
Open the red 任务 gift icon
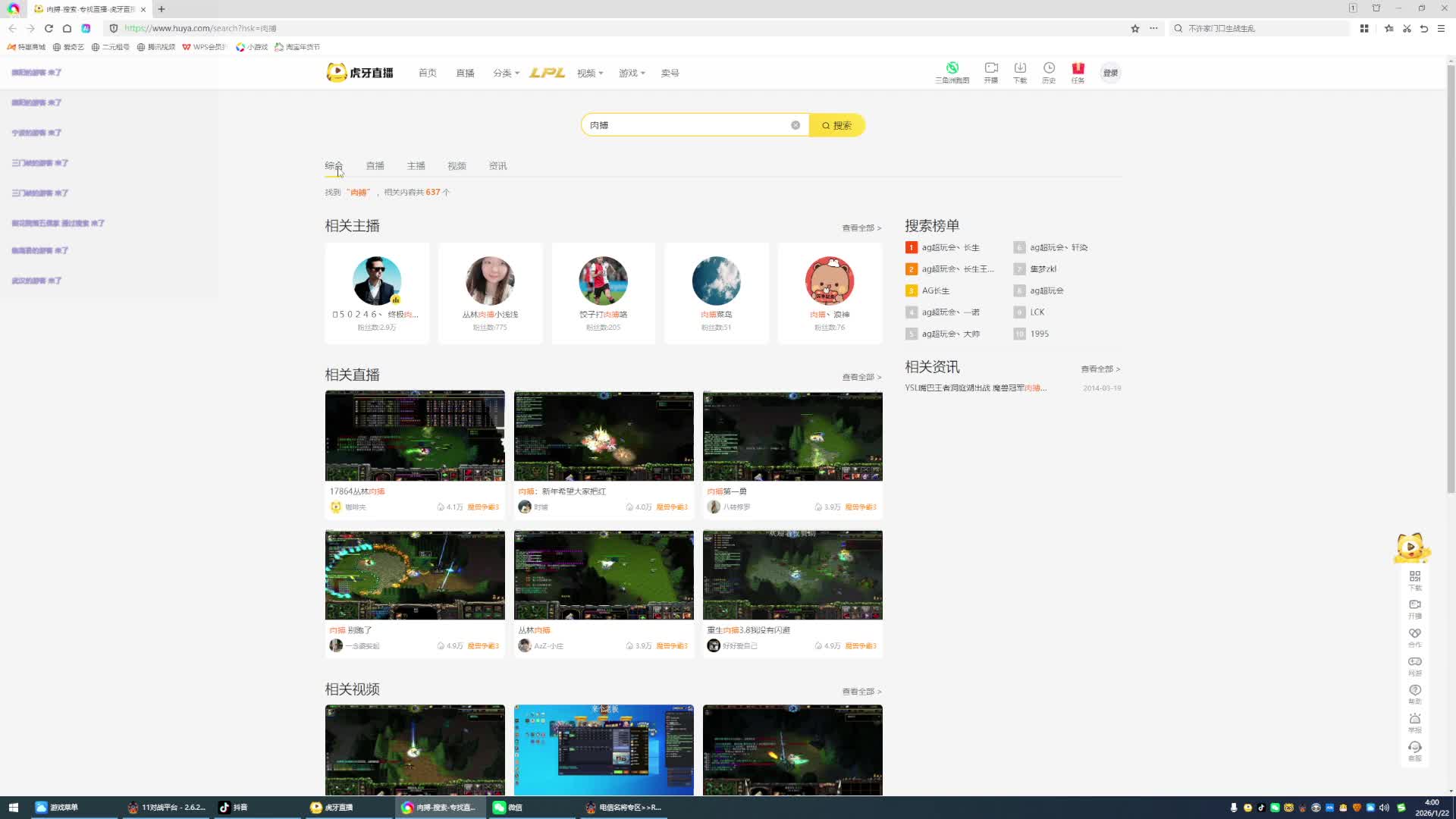1078,68
